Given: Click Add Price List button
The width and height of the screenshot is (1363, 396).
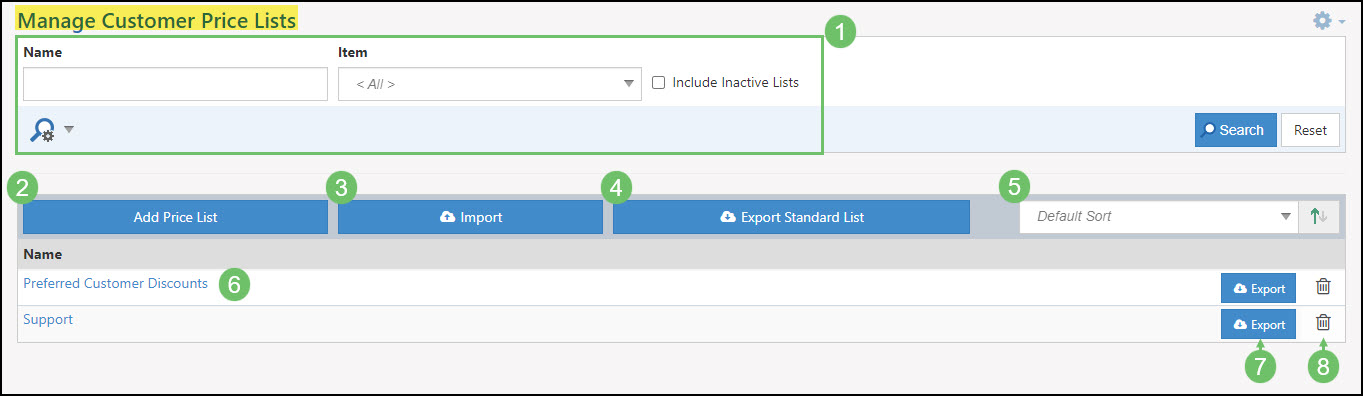Looking at the screenshot, I should (175, 217).
